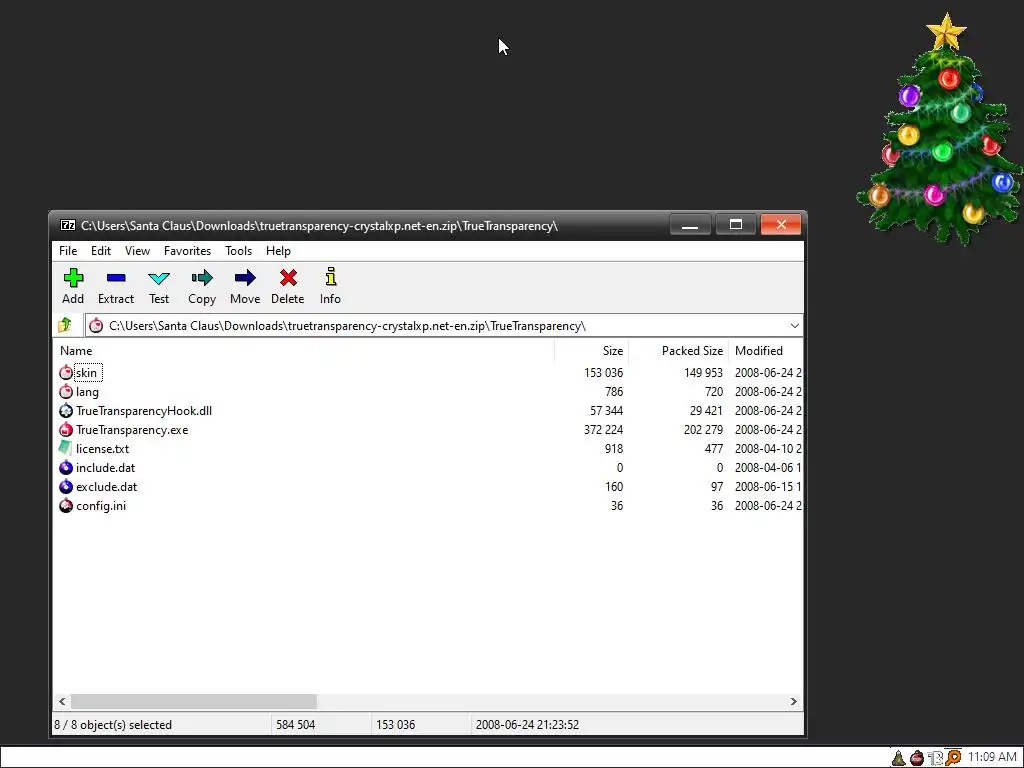Sort files by the Name column
1024x768 pixels.
pyautogui.click(x=304, y=351)
